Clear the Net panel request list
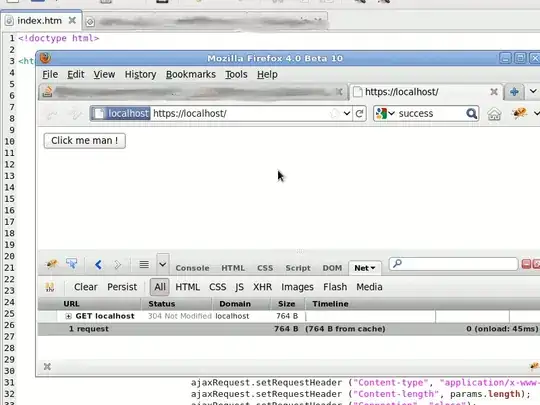 pos(85,287)
